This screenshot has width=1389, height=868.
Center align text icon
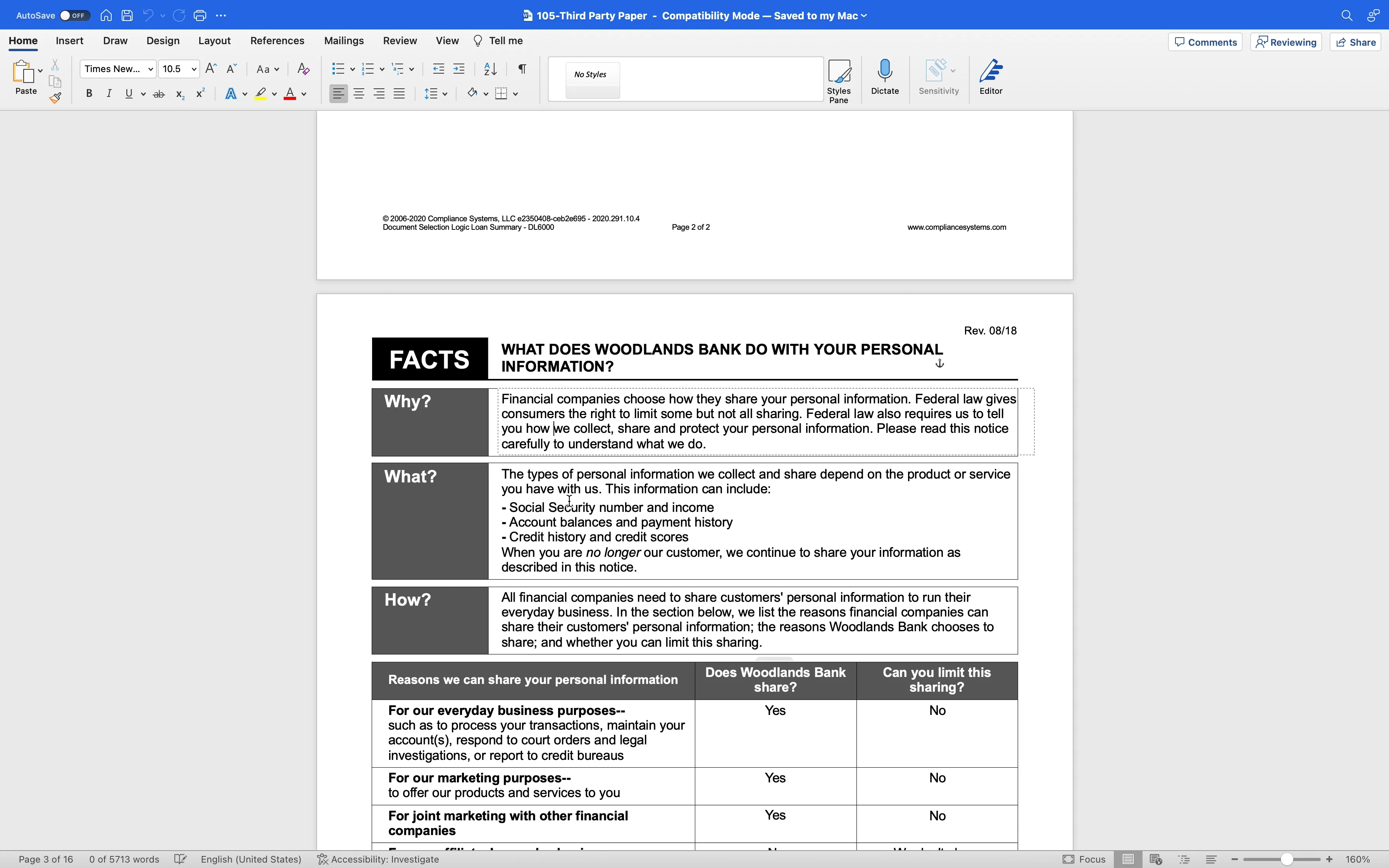pyautogui.click(x=359, y=93)
